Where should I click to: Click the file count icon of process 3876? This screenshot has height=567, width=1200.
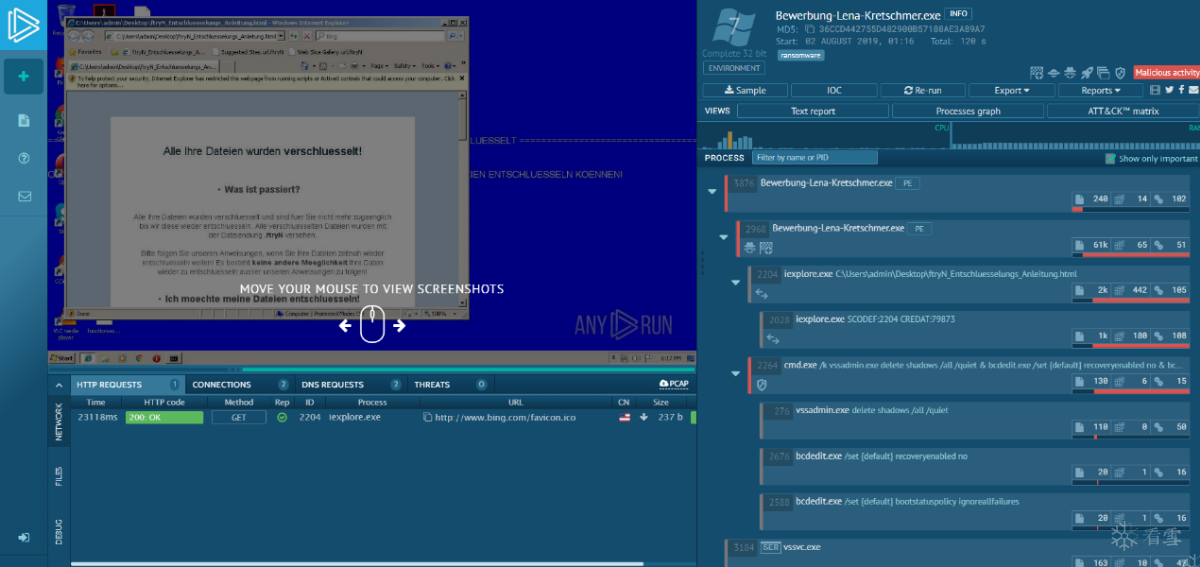(x=1079, y=199)
